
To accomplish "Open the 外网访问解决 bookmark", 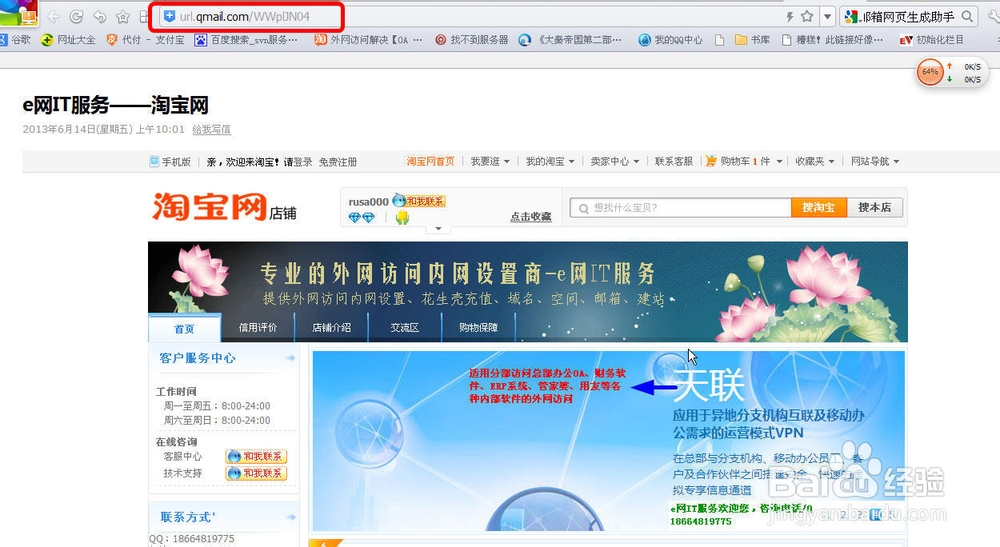I will click(368, 40).
